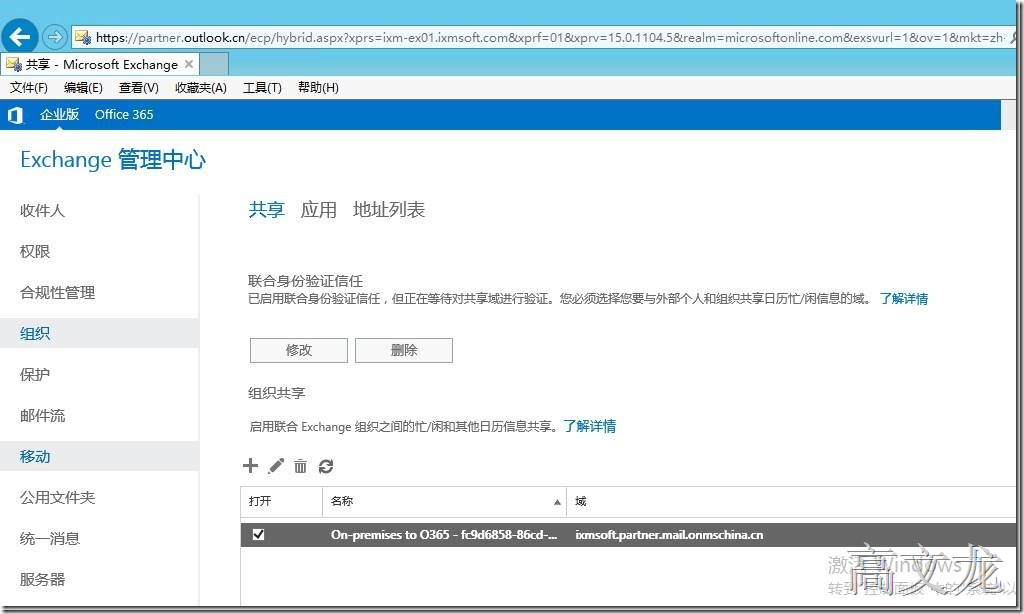The width and height of the screenshot is (1024, 614).
Task: Switch to Office 365 header tab
Action: (124, 114)
